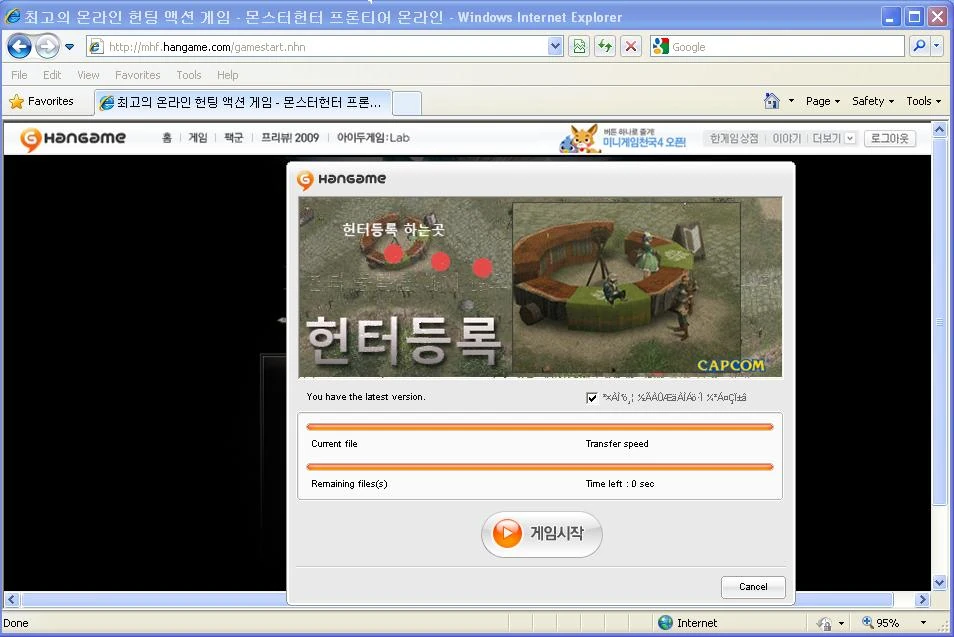The width and height of the screenshot is (954, 637).
Task: Open the search provider dropdown arrow
Action: 936,46
